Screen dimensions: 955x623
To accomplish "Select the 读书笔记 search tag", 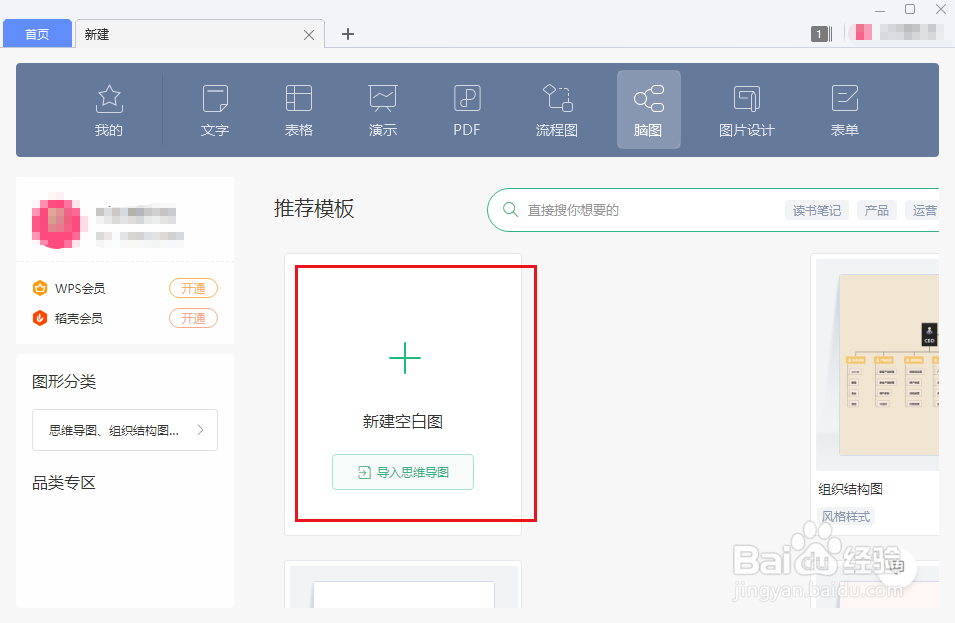I will pyautogui.click(x=817, y=210).
